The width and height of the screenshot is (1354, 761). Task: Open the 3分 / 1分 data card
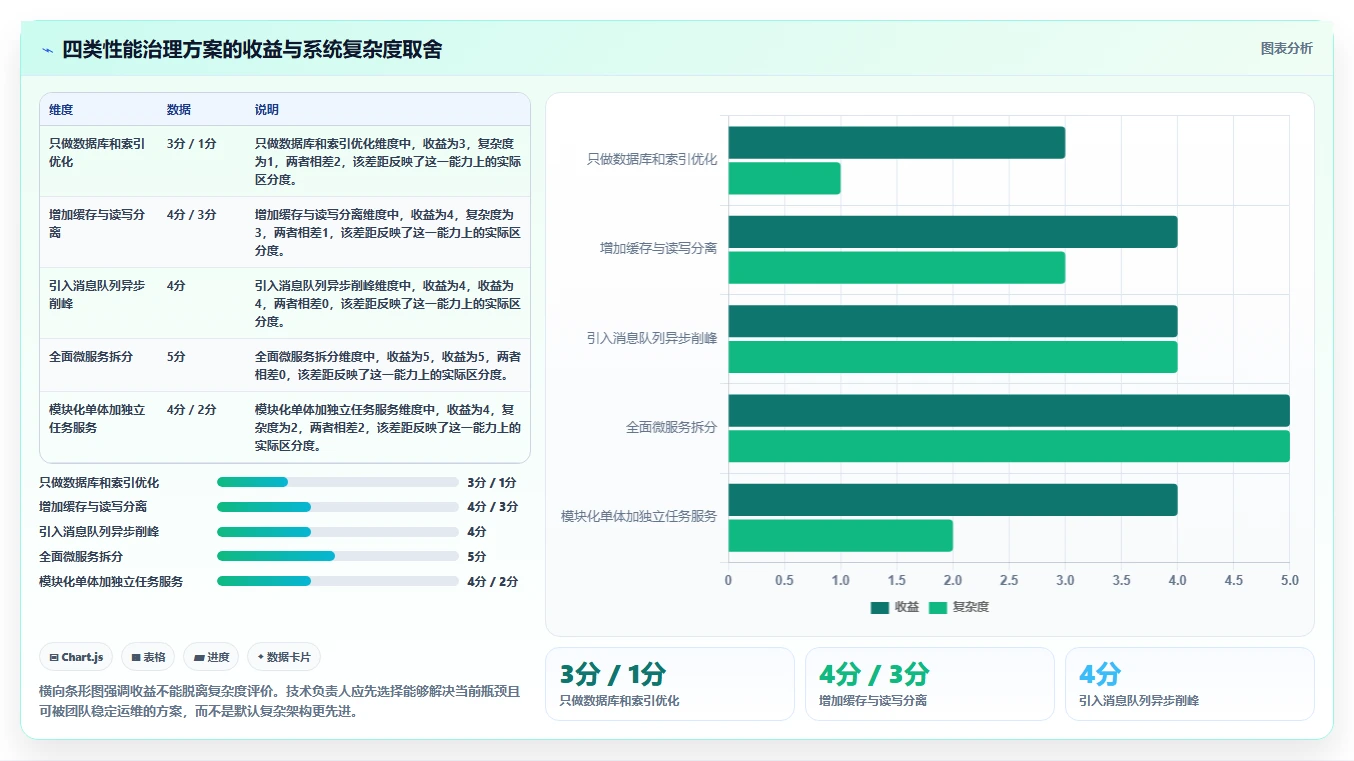click(670, 684)
